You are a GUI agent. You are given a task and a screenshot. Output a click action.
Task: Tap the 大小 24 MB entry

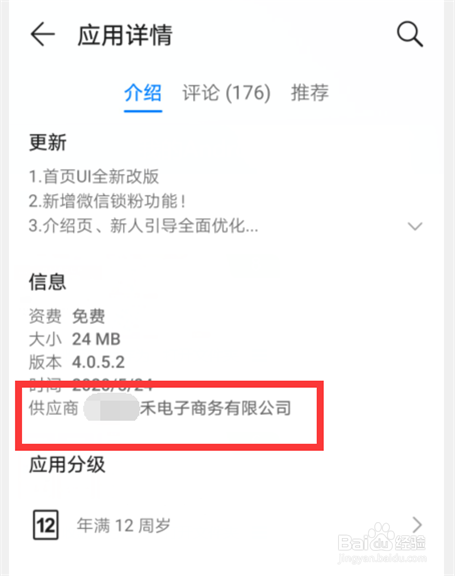point(75,339)
